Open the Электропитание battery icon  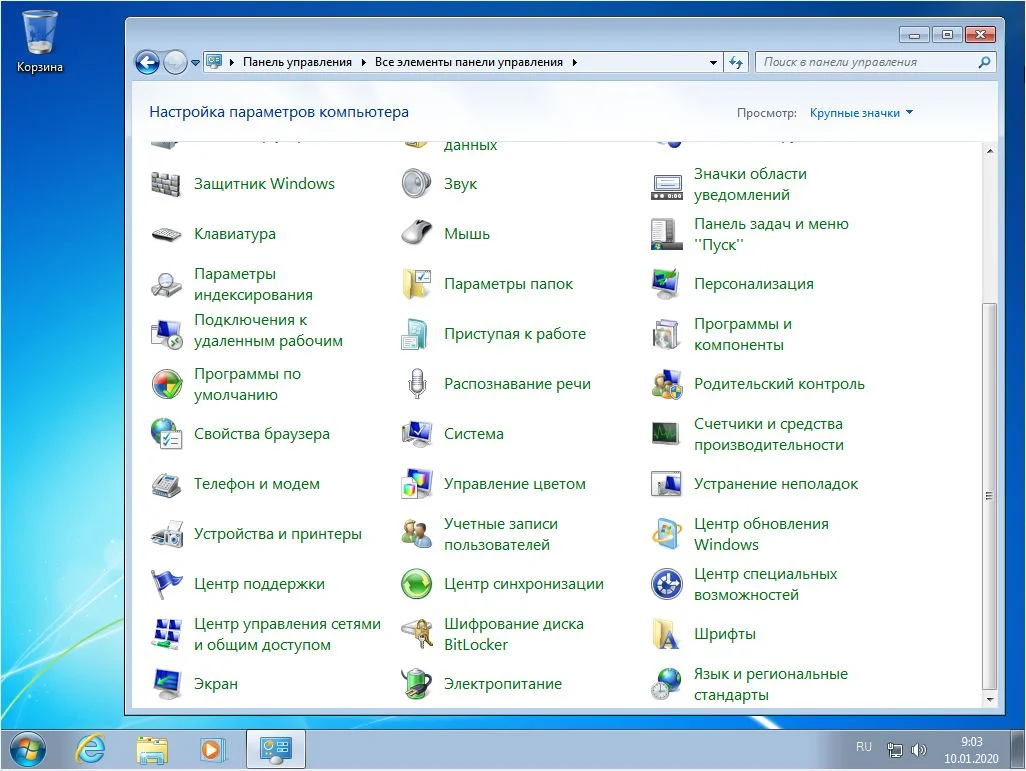(416, 684)
